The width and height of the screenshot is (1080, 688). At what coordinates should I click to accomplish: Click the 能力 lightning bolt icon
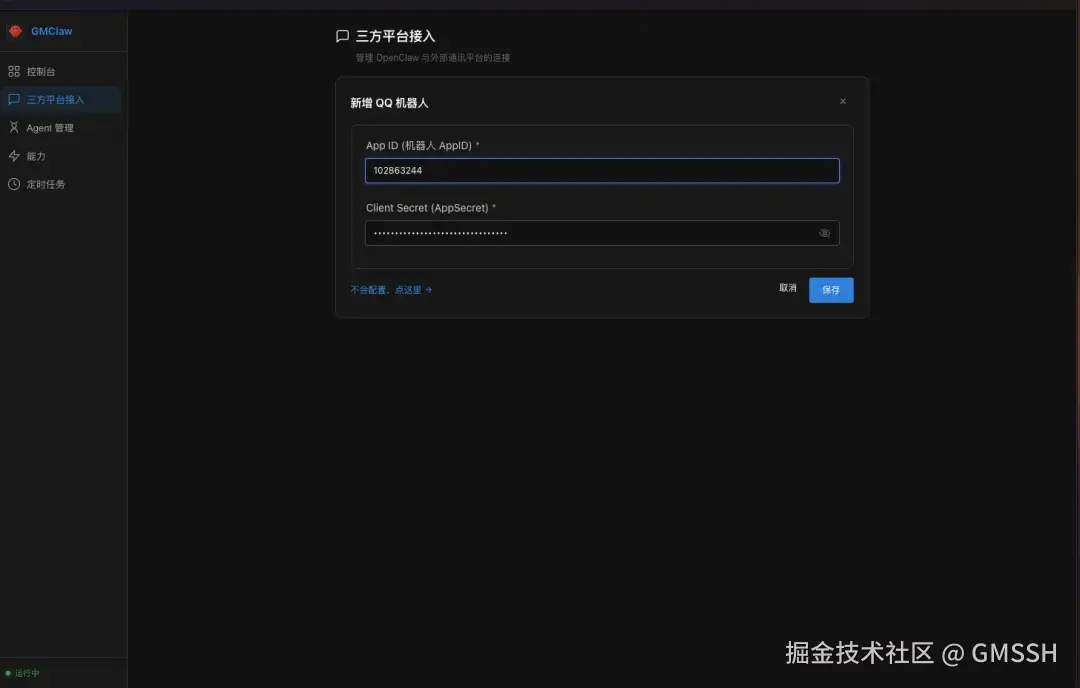(x=14, y=155)
